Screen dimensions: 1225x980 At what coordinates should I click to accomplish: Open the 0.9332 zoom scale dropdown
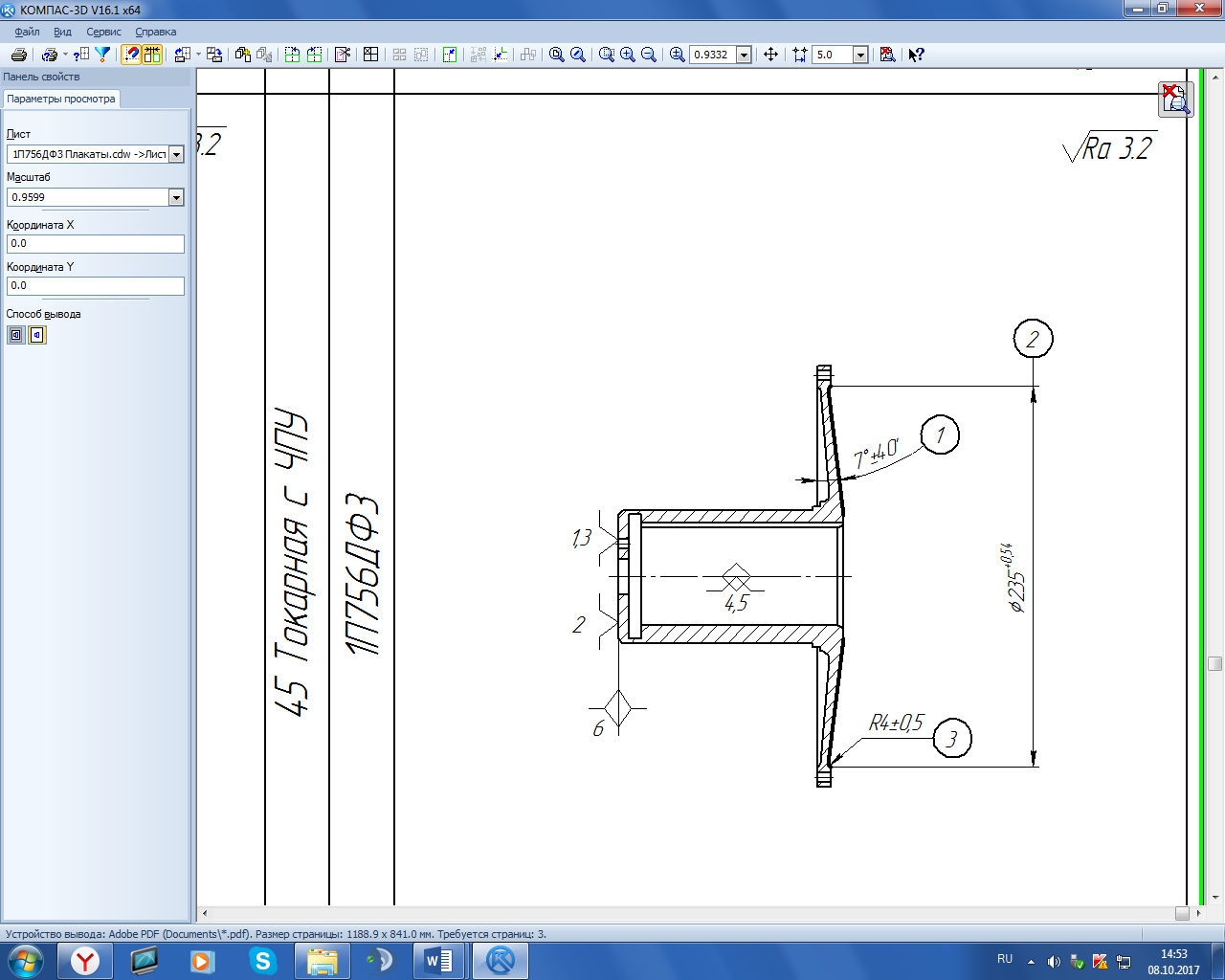[744, 55]
